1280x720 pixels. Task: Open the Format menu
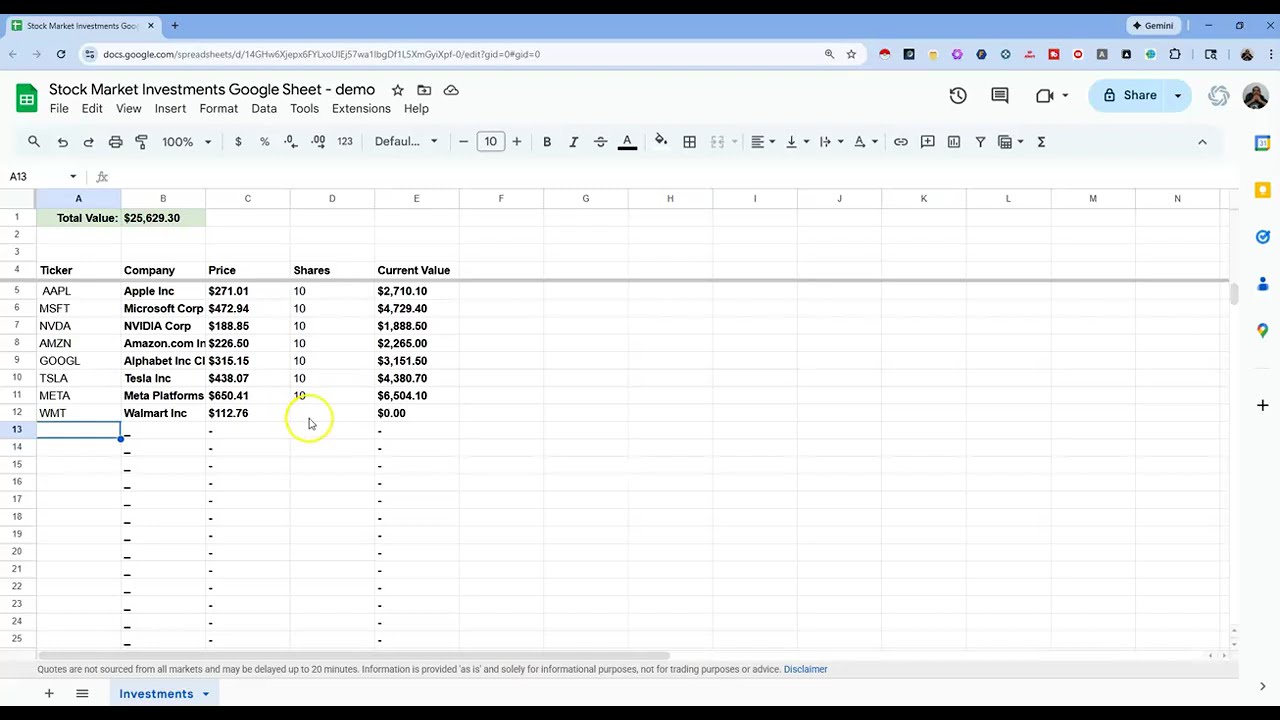(x=218, y=109)
